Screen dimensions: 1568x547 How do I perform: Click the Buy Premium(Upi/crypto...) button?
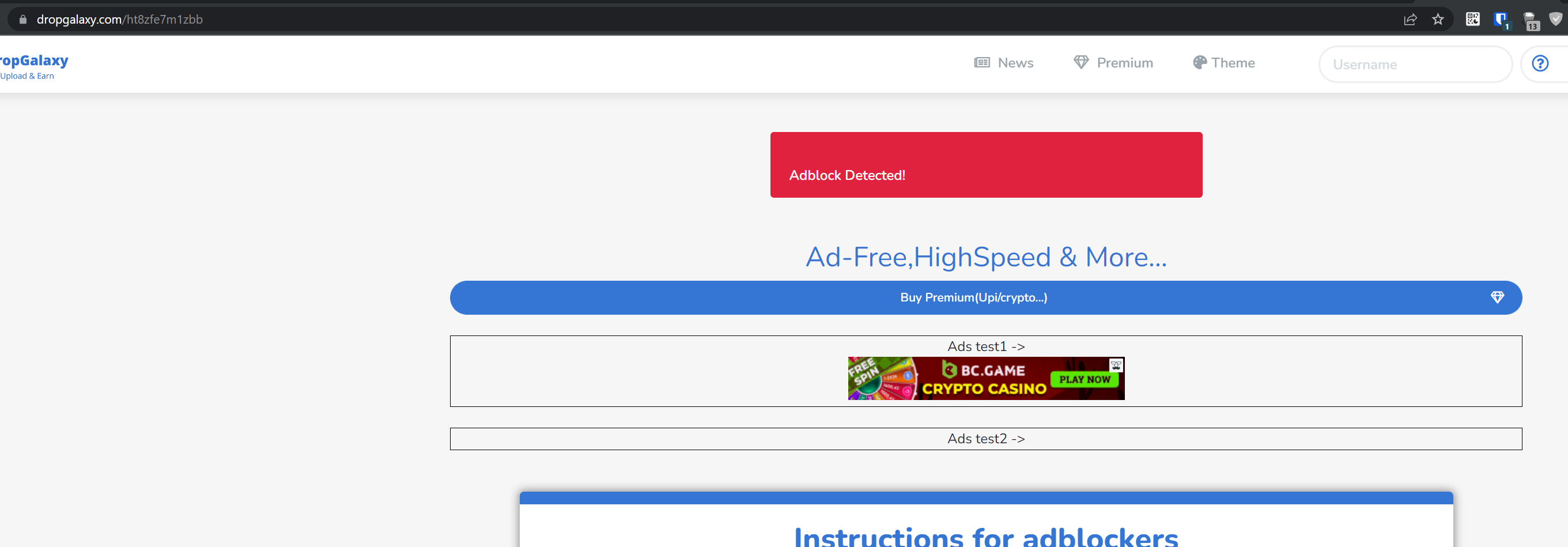click(974, 297)
